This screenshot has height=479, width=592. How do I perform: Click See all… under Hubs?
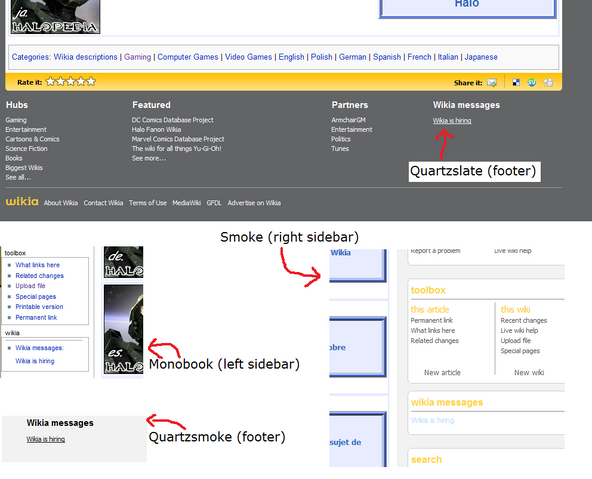[x=18, y=177]
